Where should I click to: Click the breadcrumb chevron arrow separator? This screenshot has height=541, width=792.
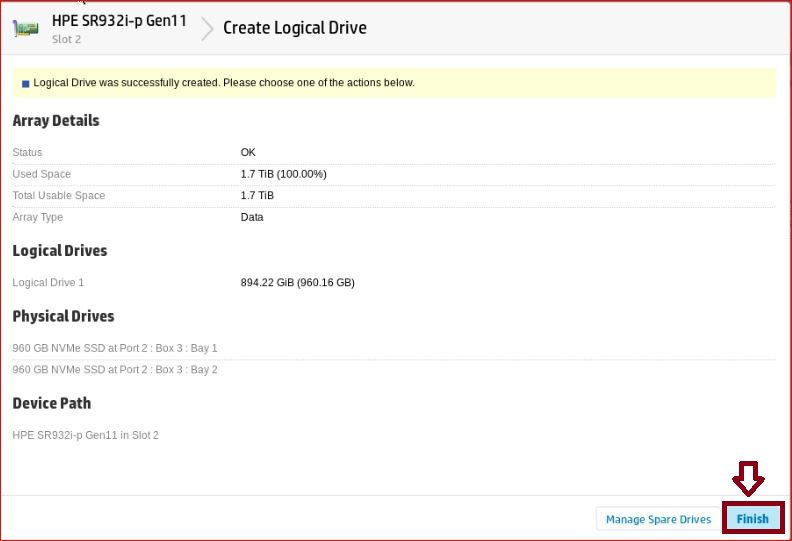click(x=207, y=28)
